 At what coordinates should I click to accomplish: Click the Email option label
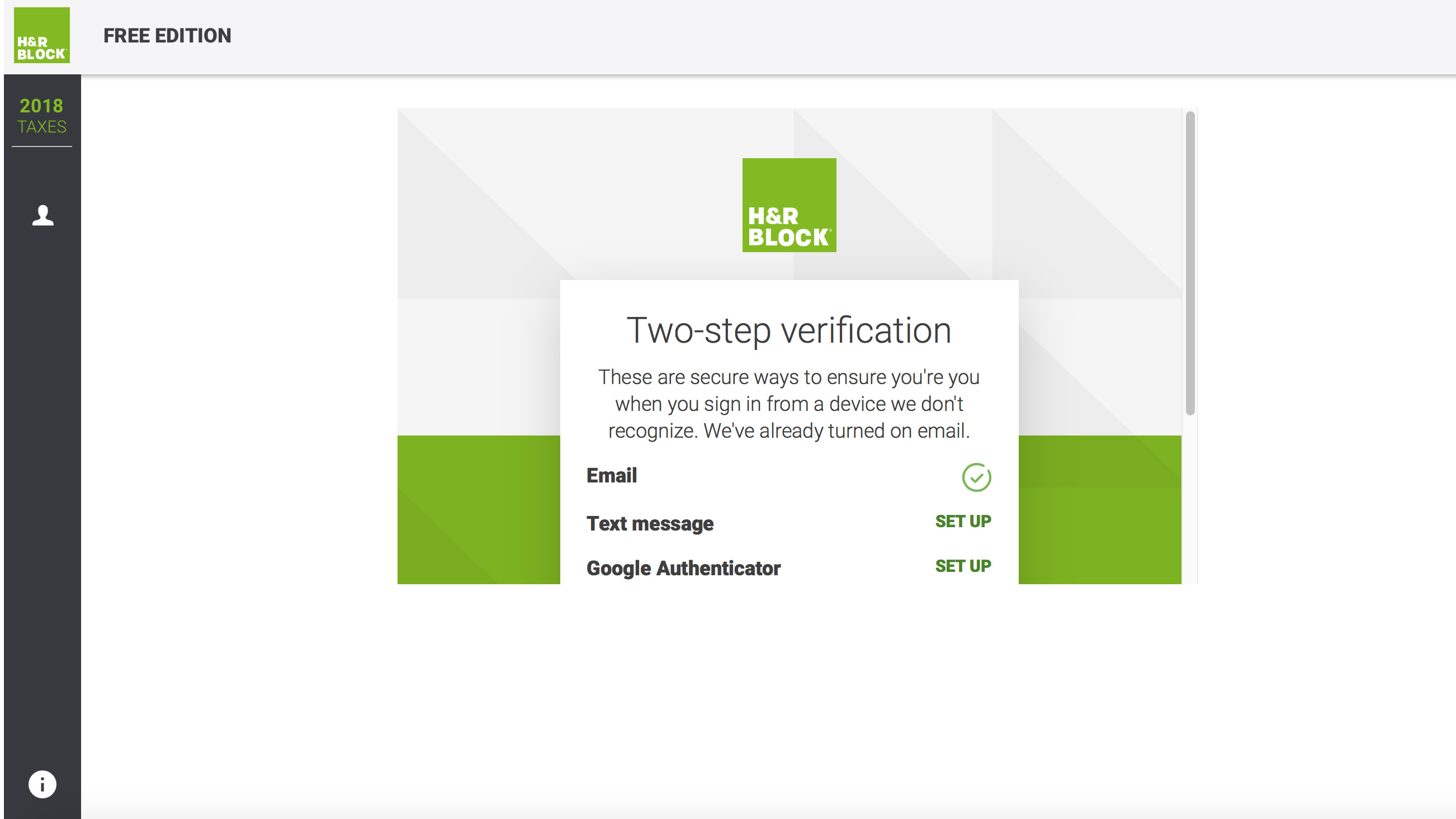tap(612, 475)
